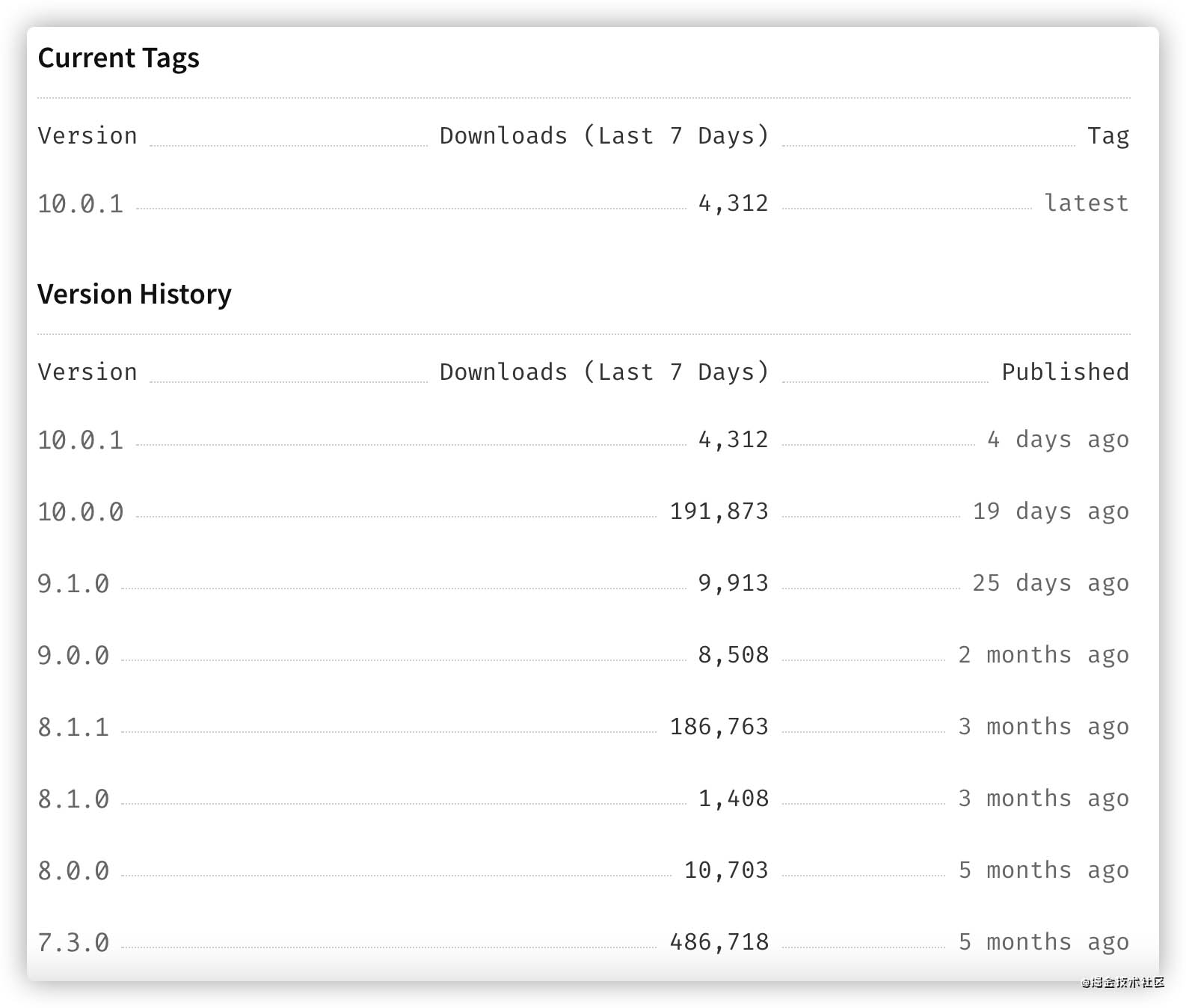Click the Version History heading
Image resolution: width=1186 pixels, height=1008 pixels.
[135, 295]
